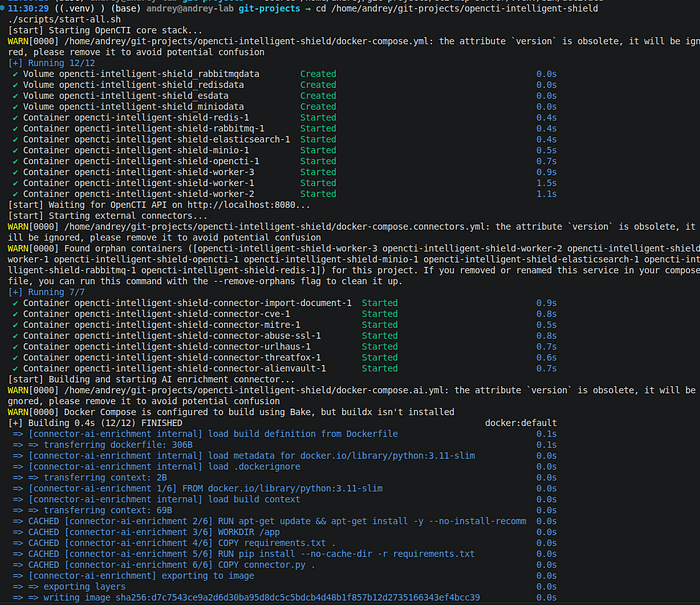
Task: Click the connector-abuse-ssl-1 container line
Action: (x=284, y=336)
